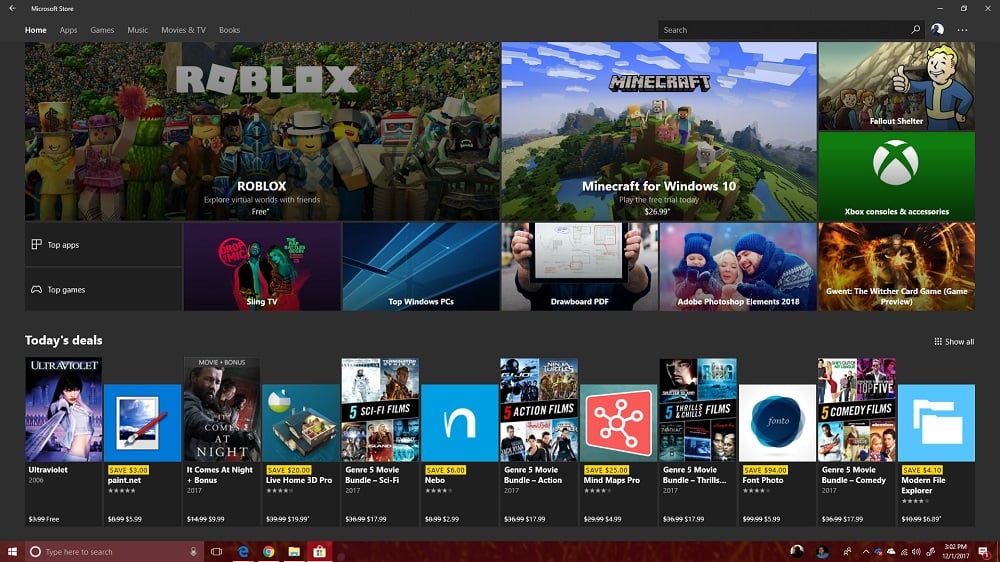
Task: Click the SAVE $25.00 badge
Action: 606,470
